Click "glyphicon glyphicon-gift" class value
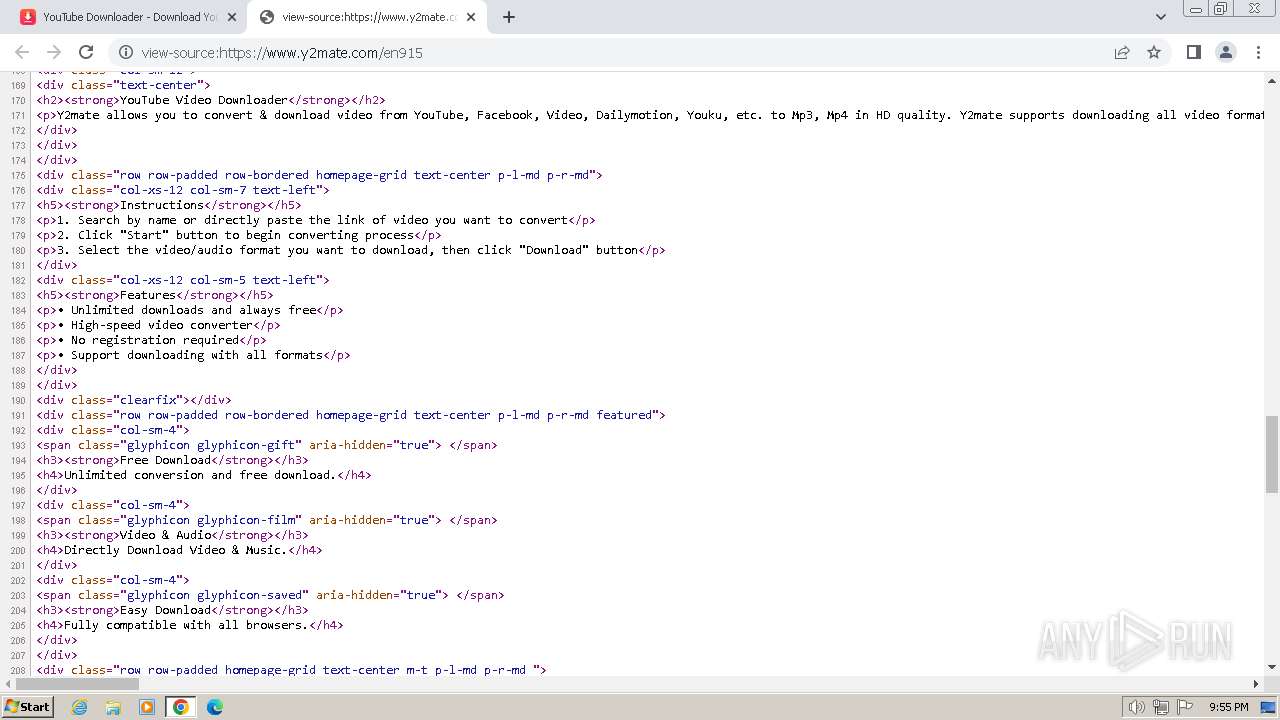Viewport: 1280px width, 720px height. point(211,445)
